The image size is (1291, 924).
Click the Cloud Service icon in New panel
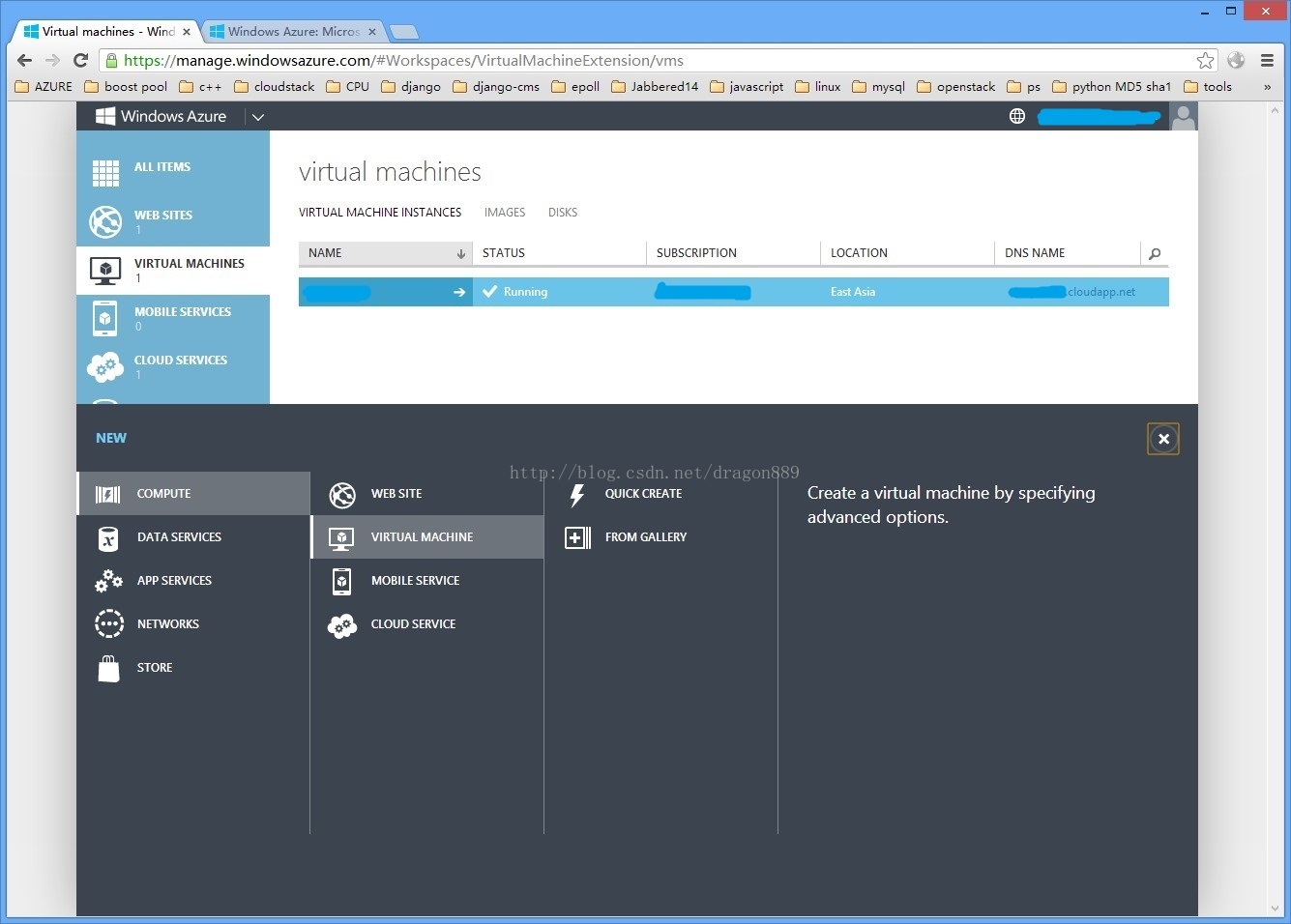point(342,625)
